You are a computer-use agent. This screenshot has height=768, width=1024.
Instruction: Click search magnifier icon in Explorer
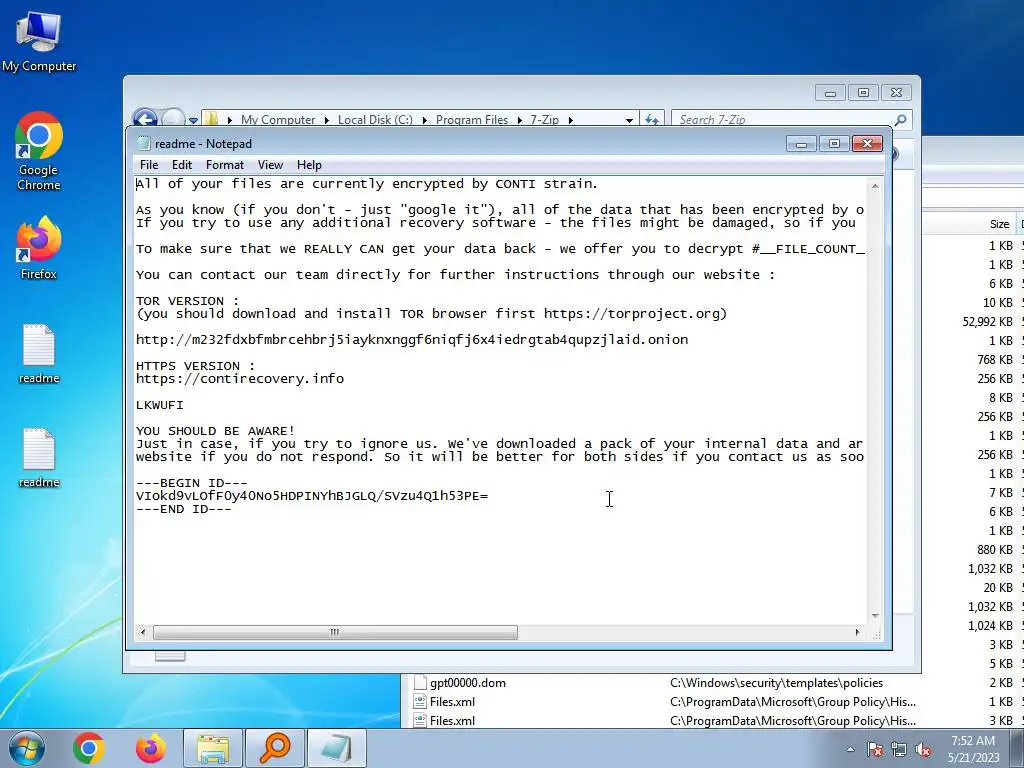pos(901,120)
